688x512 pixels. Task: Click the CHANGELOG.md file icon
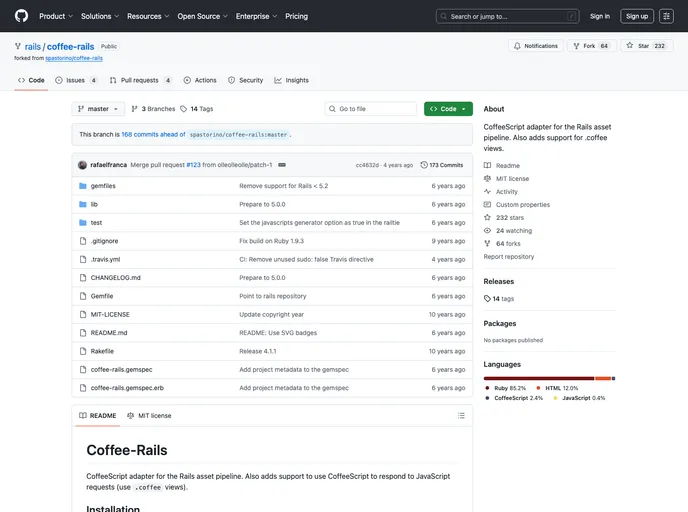point(83,278)
